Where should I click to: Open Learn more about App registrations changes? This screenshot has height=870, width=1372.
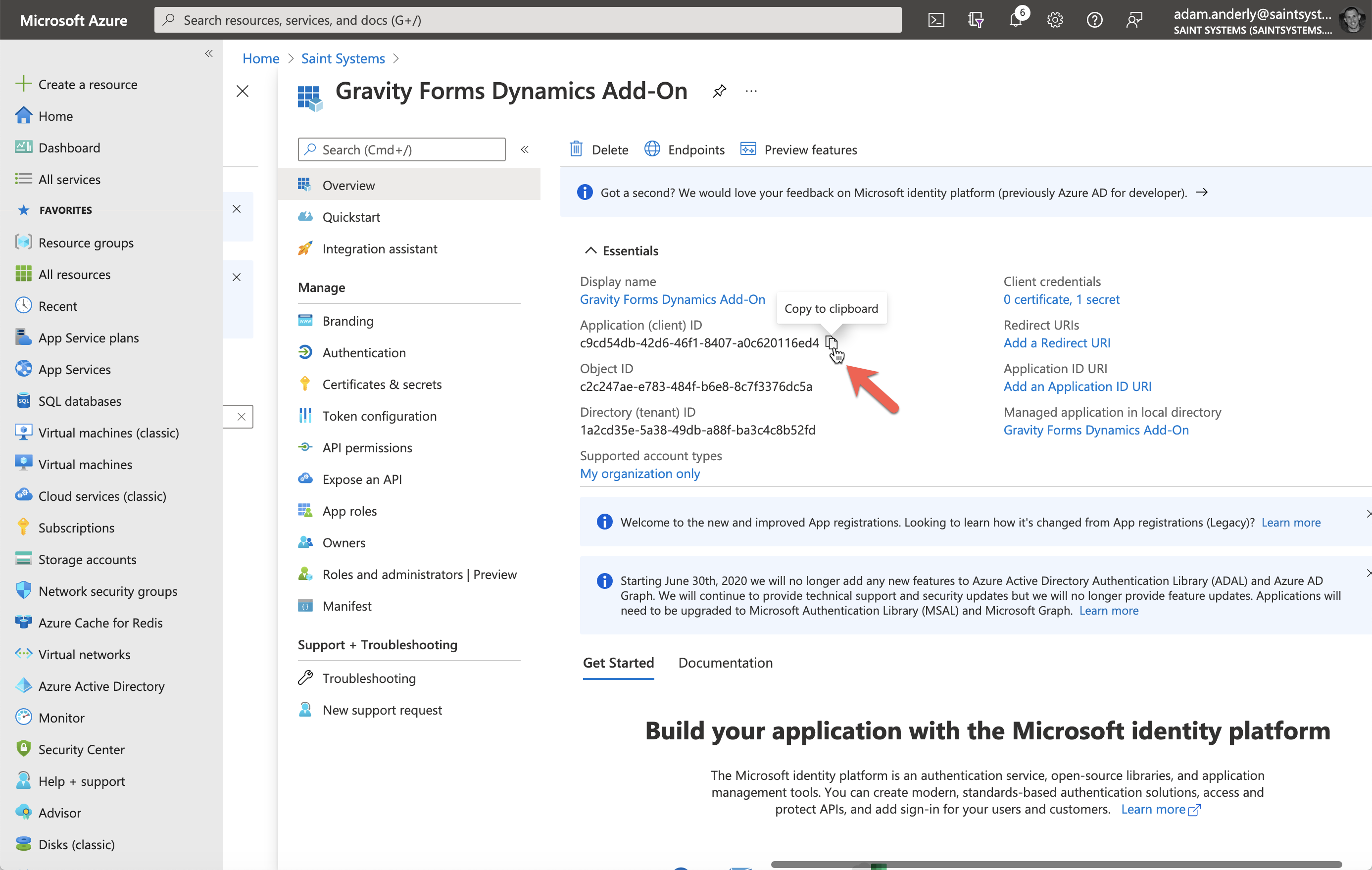pyautogui.click(x=1290, y=523)
